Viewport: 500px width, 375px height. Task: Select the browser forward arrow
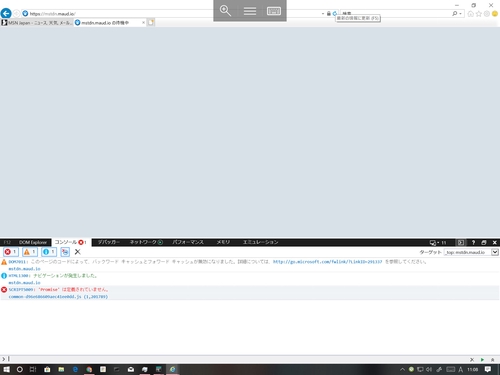click(x=16, y=14)
